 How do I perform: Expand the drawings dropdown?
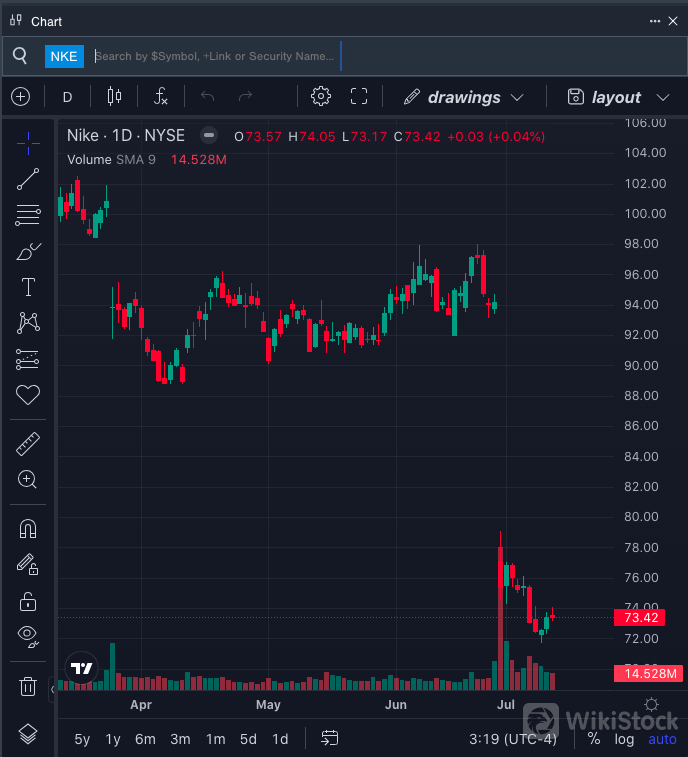pos(464,97)
